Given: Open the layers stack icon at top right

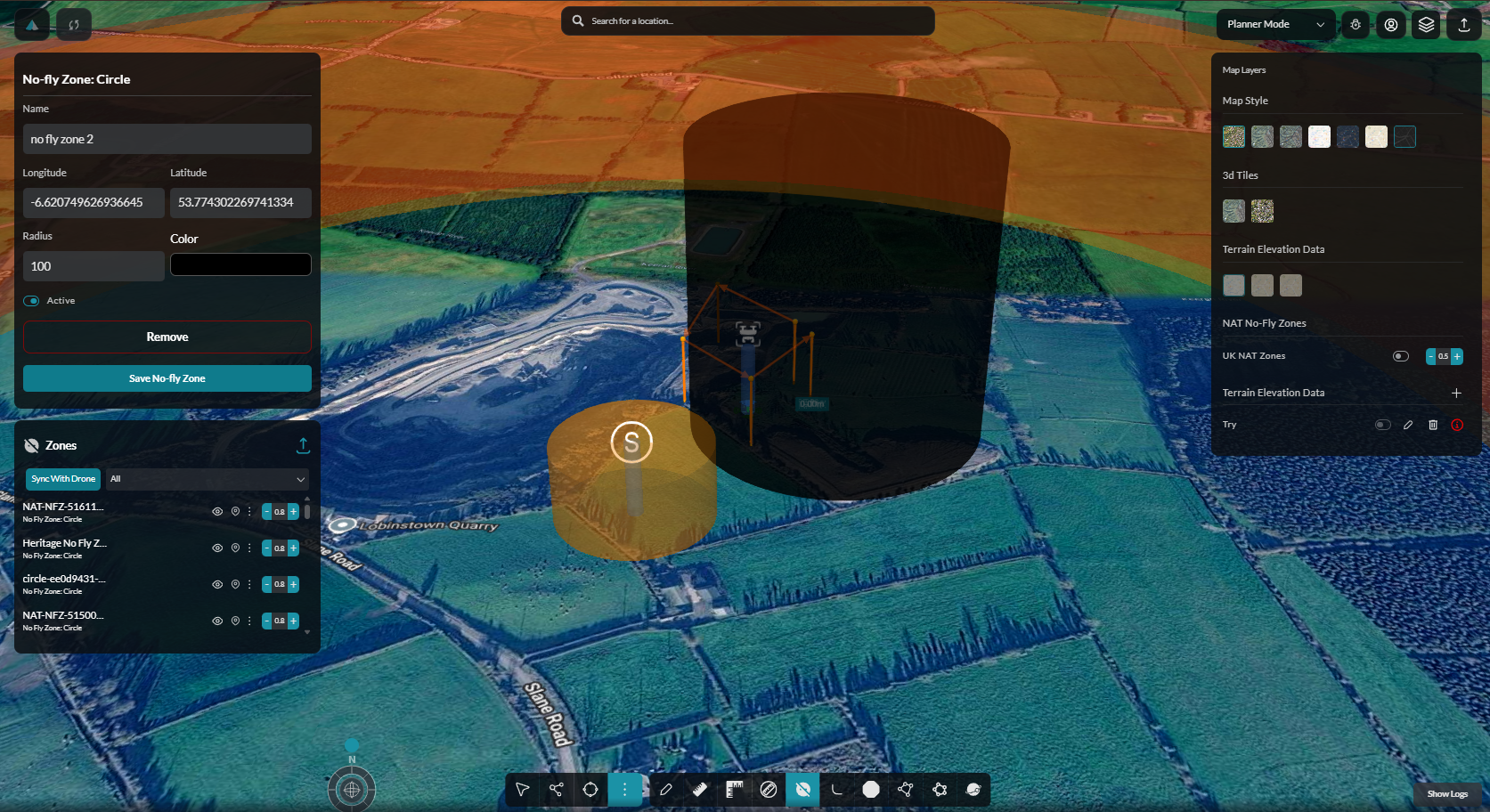Looking at the screenshot, I should [1427, 25].
